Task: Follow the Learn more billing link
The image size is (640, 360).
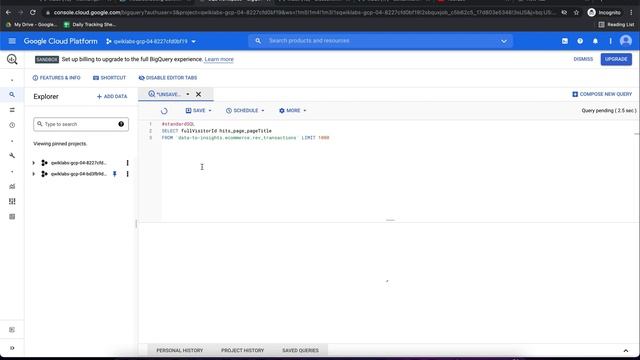Action: (219, 59)
